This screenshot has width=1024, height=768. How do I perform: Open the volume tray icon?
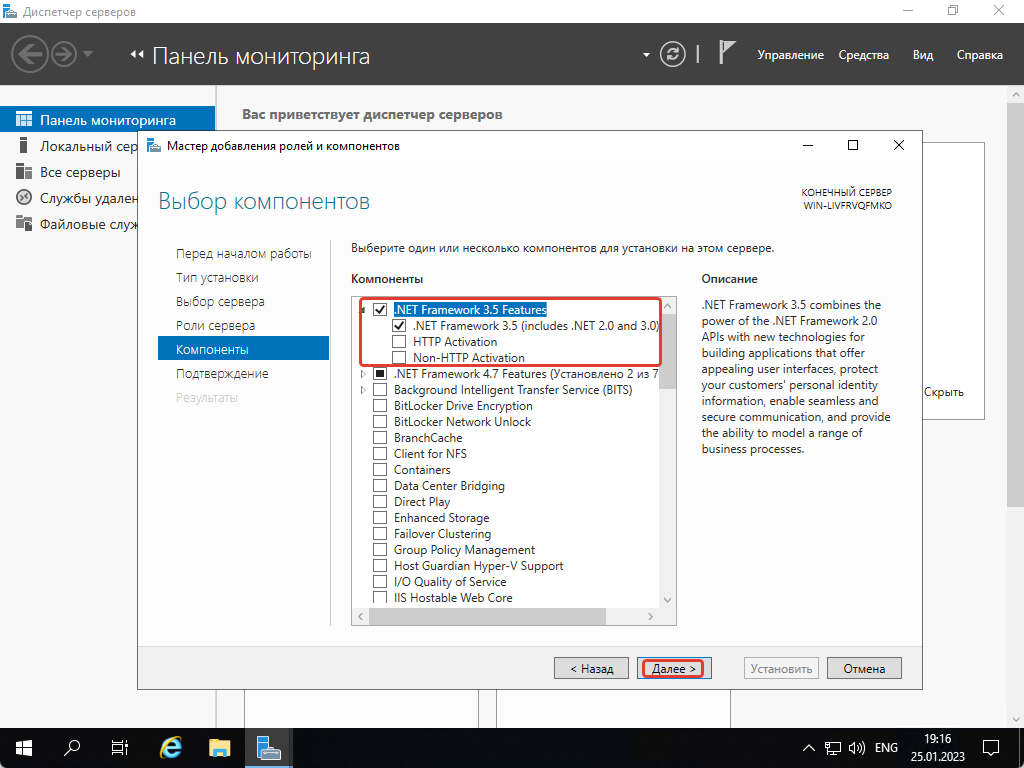pyautogui.click(x=856, y=748)
